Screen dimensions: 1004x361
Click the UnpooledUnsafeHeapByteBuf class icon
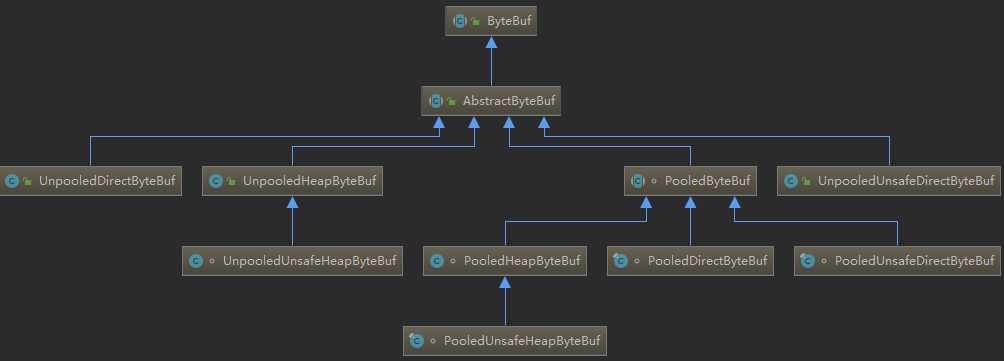coord(196,261)
